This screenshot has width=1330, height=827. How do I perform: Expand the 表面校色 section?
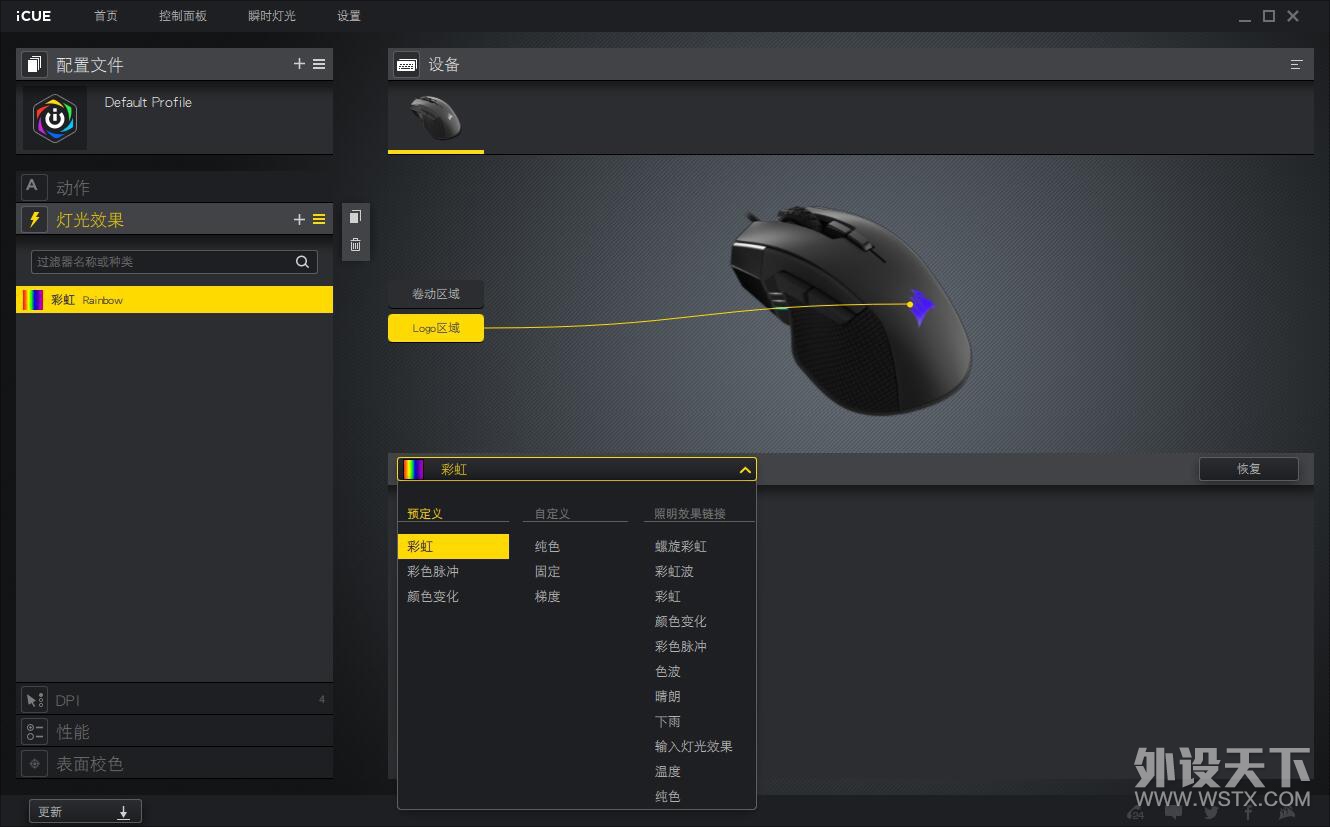(174, 764)
